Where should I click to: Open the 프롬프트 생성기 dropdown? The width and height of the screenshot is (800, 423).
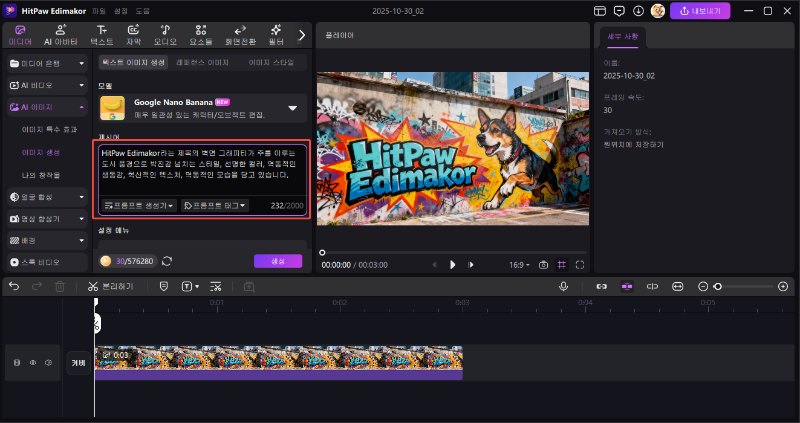(x=138, y=206)
